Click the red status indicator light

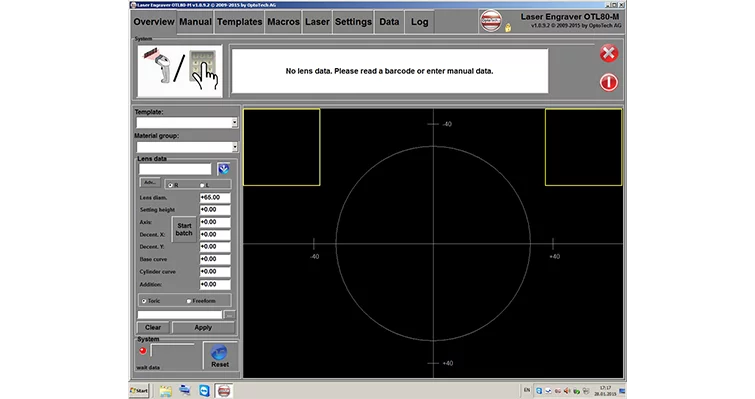pyautogui.click(x=143, y=351)
